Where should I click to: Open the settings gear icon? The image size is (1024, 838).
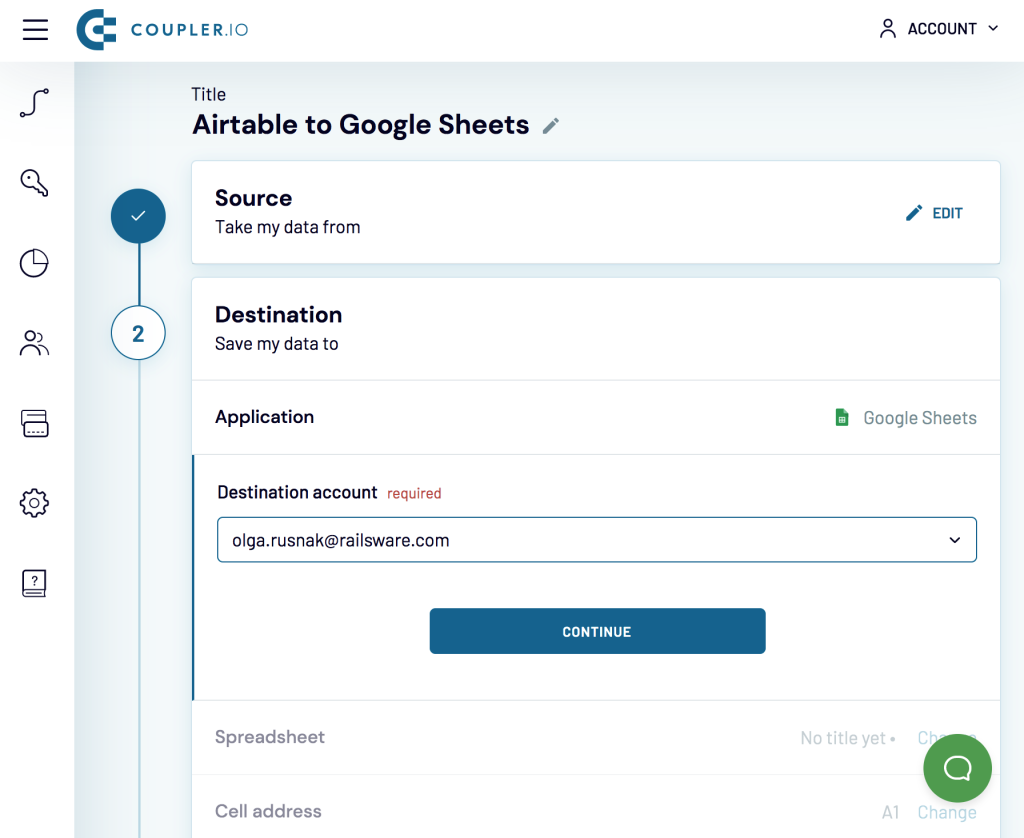(x=34, y=503)
